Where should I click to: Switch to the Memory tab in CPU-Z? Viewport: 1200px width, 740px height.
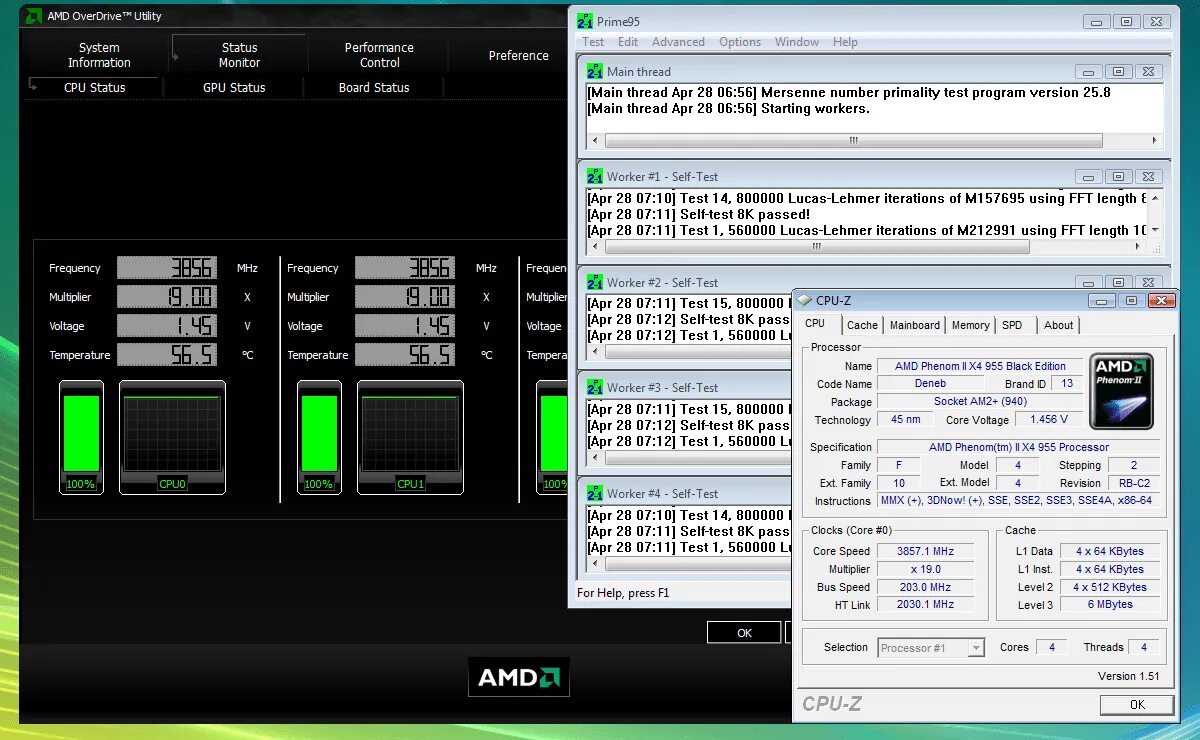pos(970,325)
